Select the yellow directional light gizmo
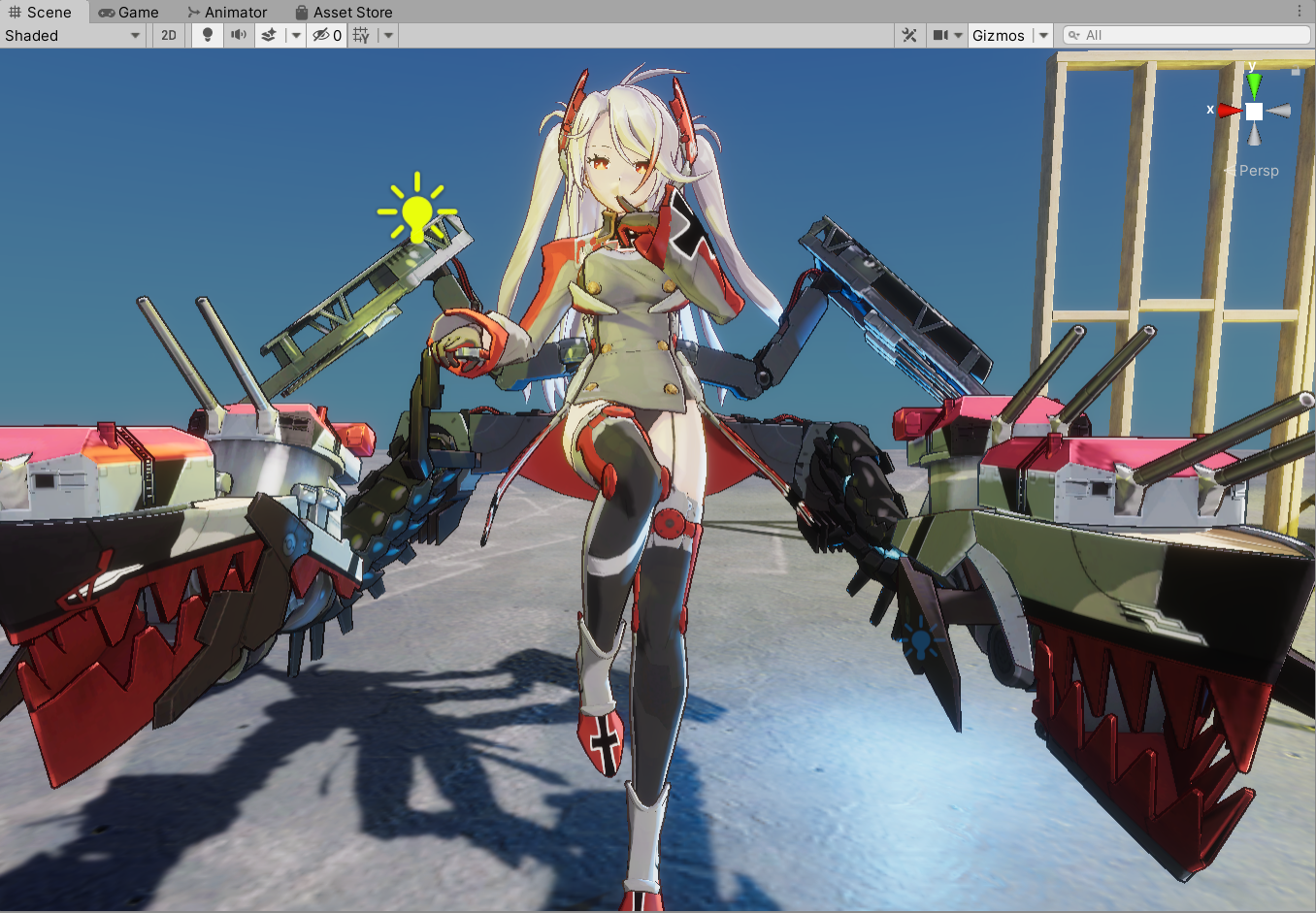 point(417,209)
